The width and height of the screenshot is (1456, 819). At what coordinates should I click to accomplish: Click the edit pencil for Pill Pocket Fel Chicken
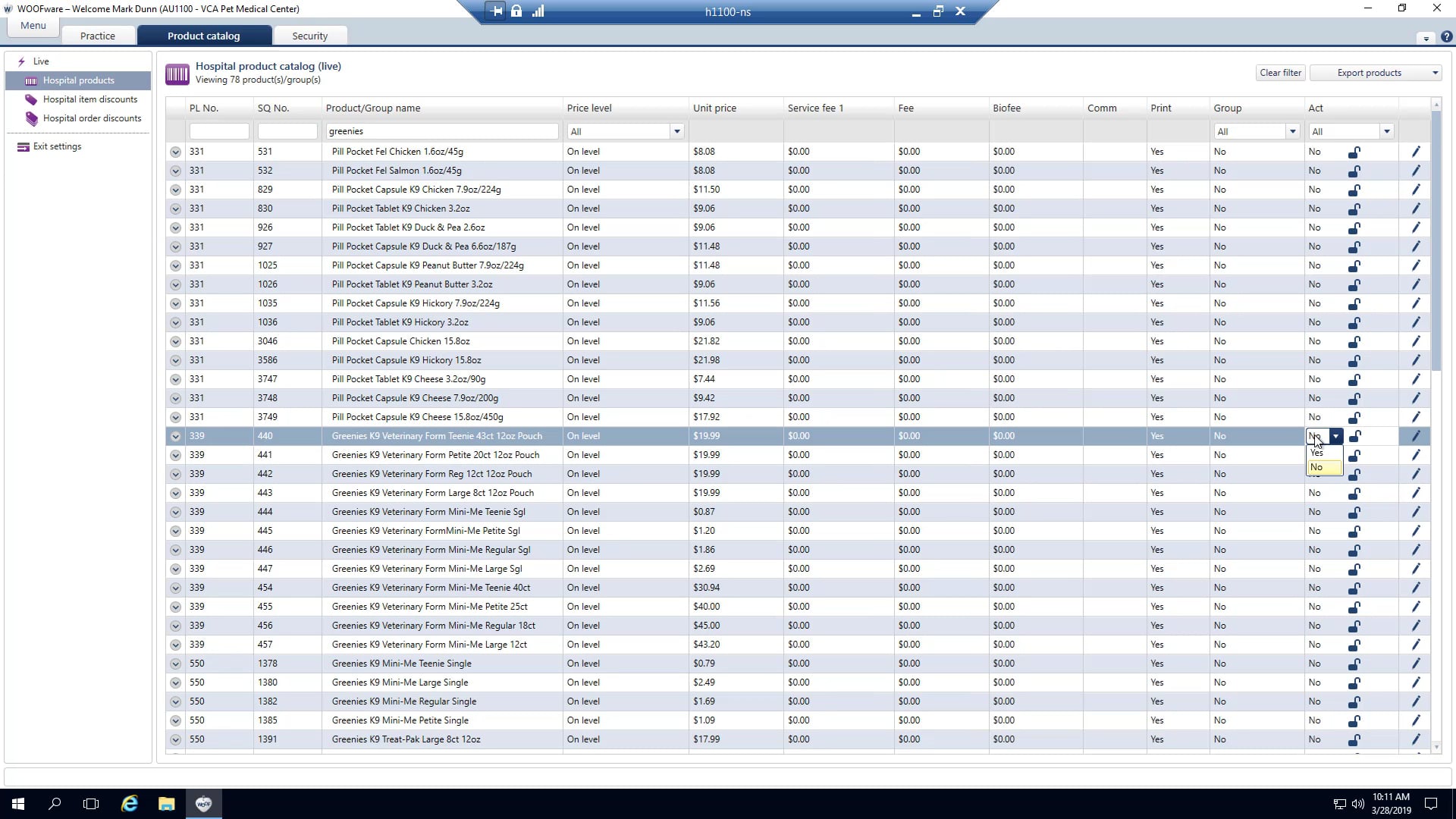coord(1415,152)
